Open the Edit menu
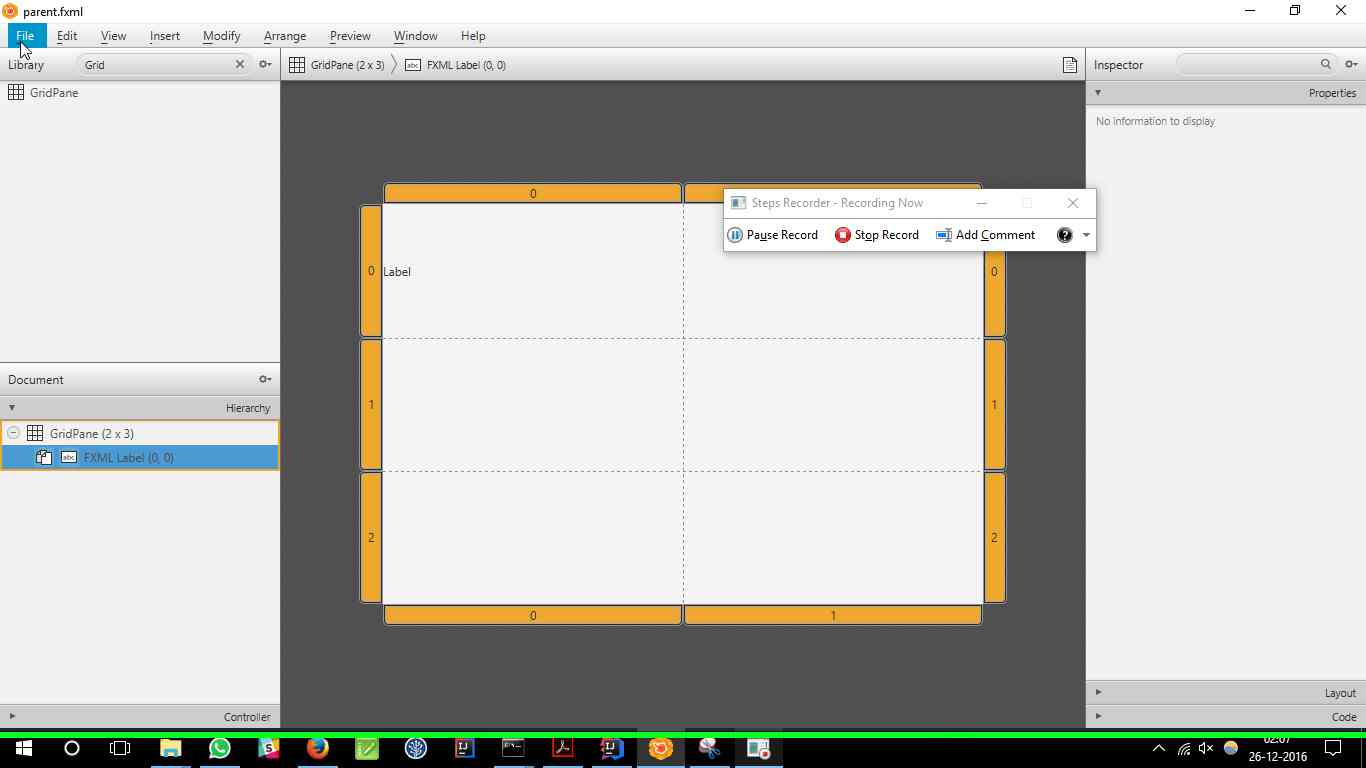 67,36
